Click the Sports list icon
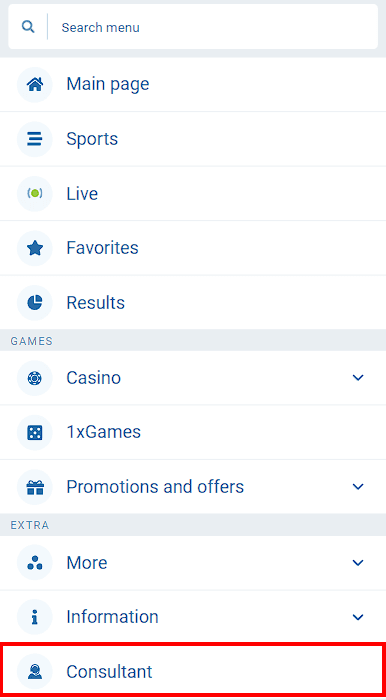 click(35, 139)
